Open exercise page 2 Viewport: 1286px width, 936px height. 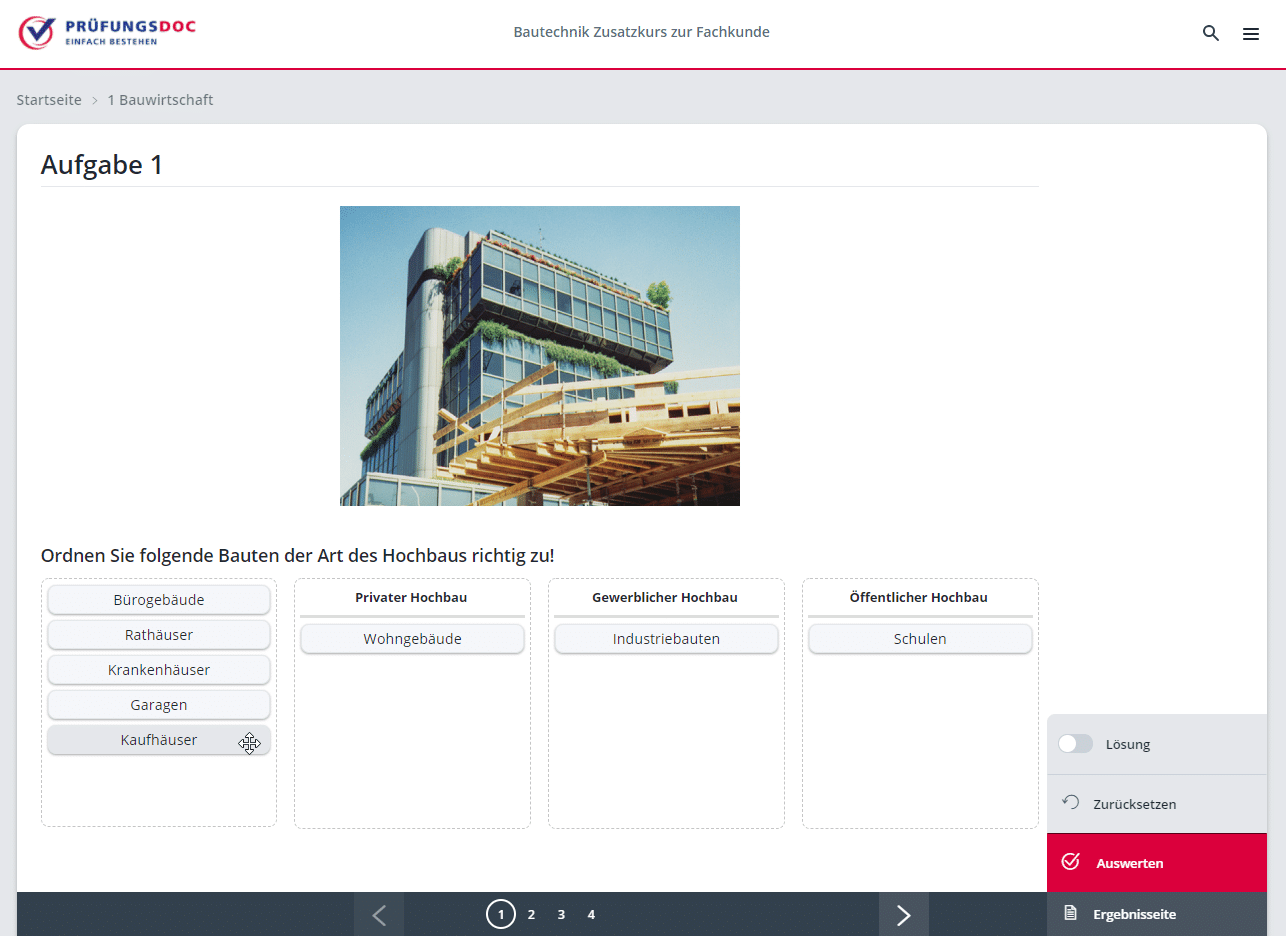click(531, 913)
